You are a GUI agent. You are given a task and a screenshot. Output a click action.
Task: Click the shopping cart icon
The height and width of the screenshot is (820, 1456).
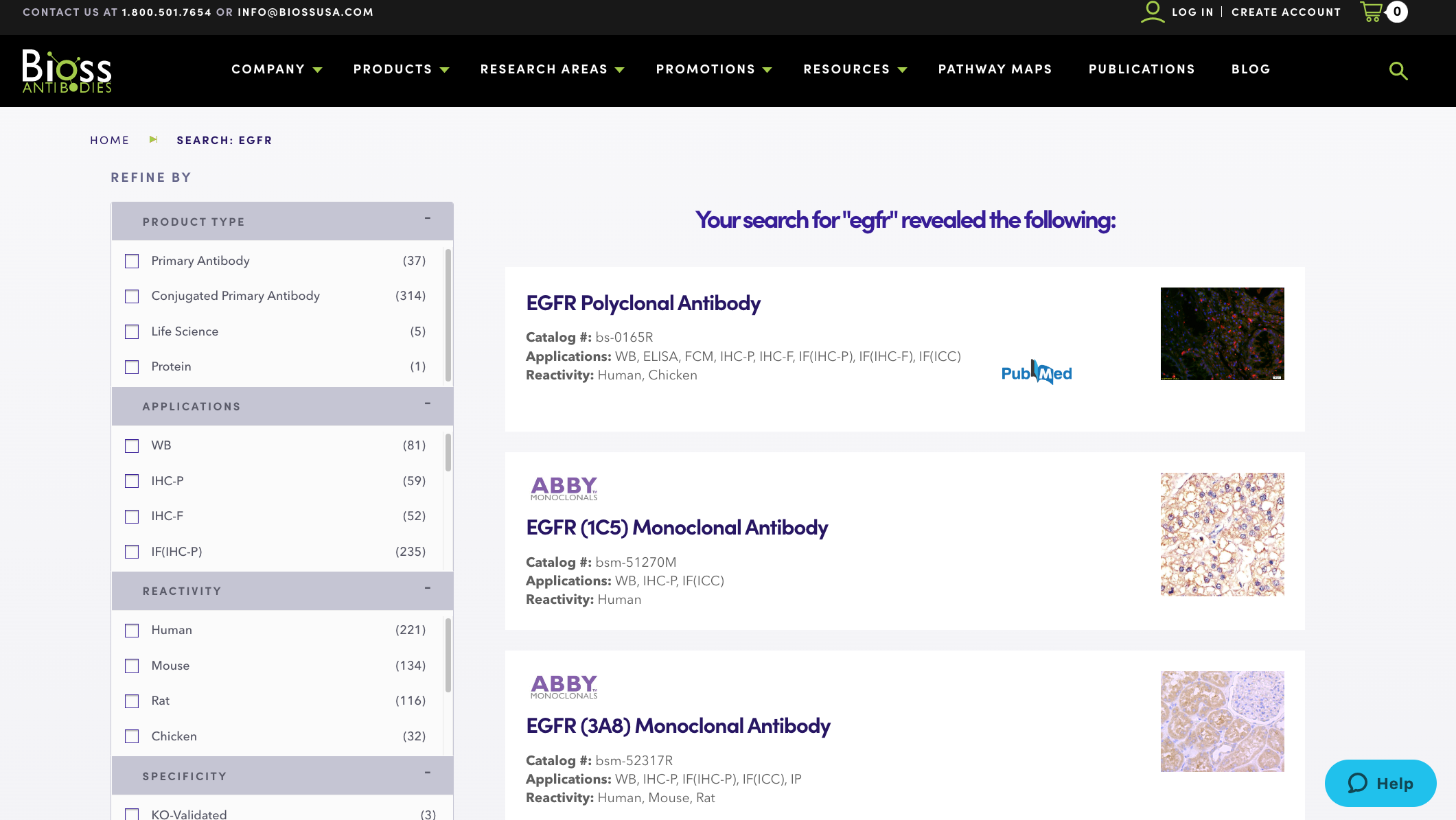(1370, 12)
